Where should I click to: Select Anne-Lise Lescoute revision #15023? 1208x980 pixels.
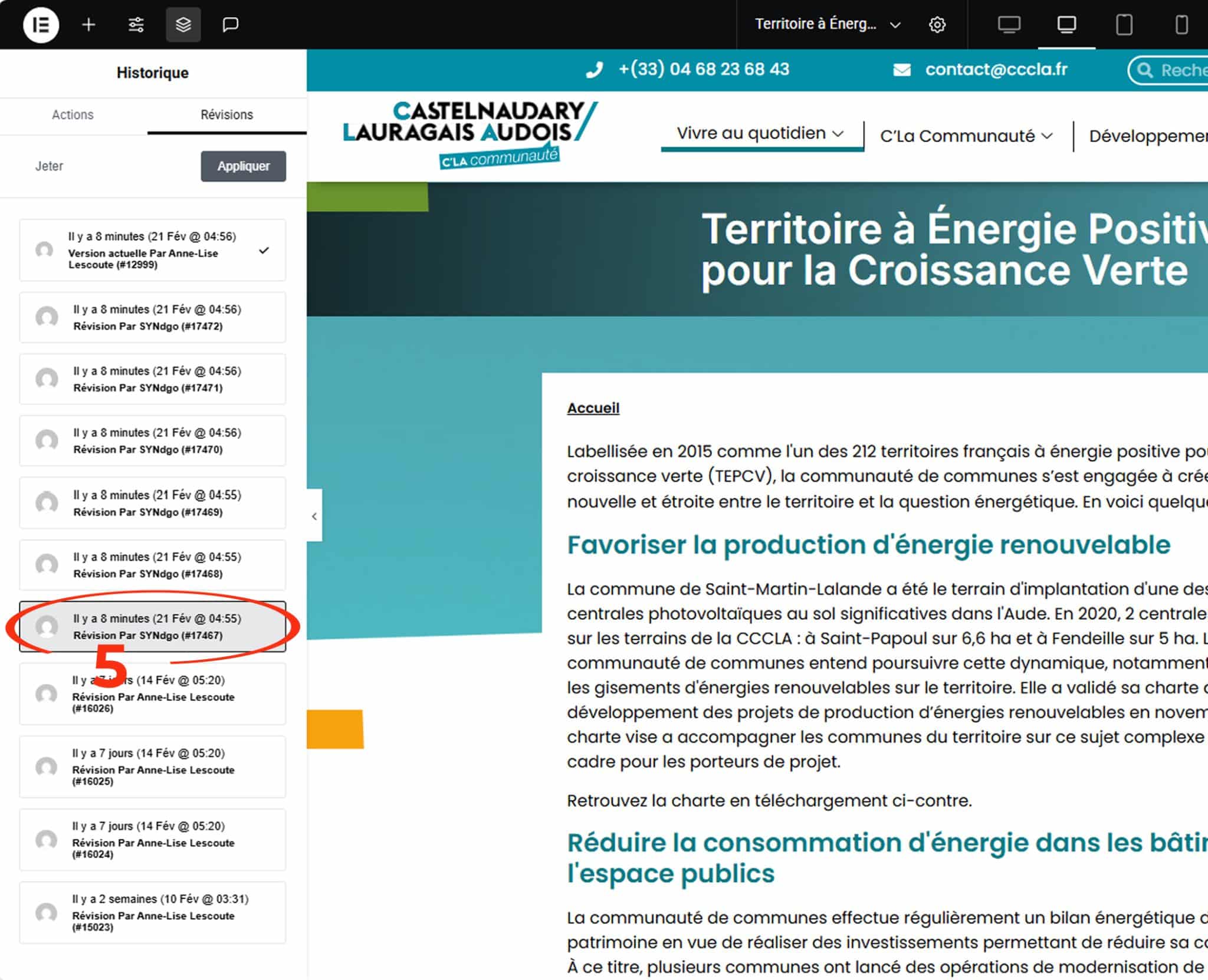click(153, 913)
